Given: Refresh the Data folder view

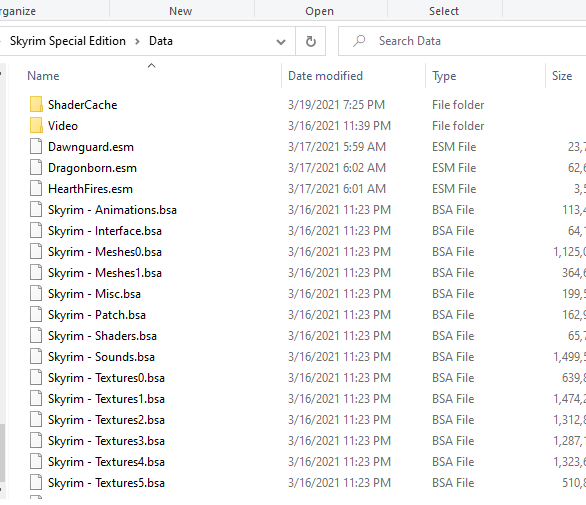Looking at the screenshot, I should (x=311, y=41).
